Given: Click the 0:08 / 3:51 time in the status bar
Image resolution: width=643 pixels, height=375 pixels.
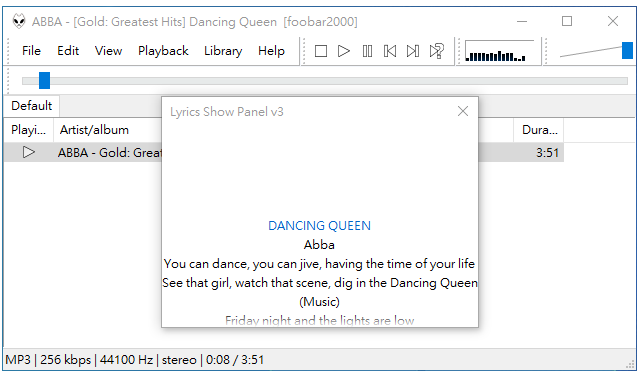Looking at the screenshot, I should coord(235,360).
